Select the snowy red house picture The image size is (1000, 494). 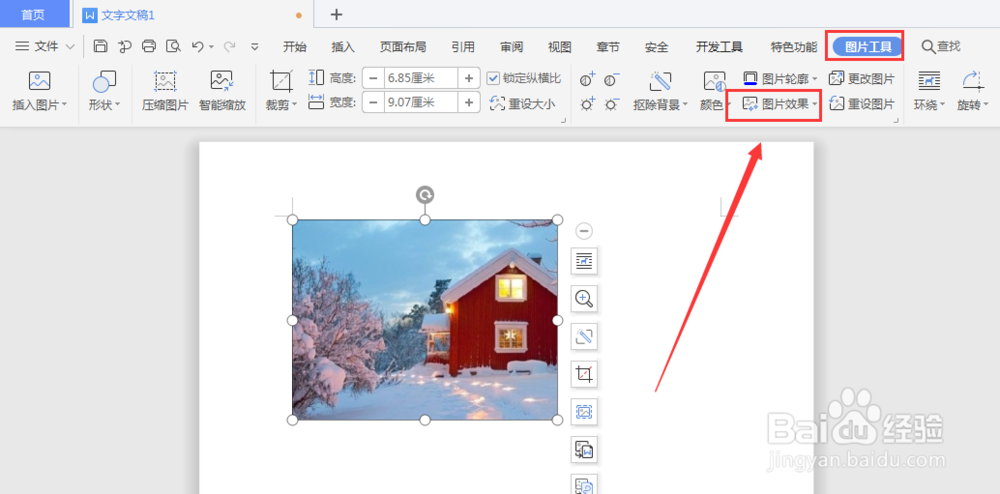pos(425,319)
